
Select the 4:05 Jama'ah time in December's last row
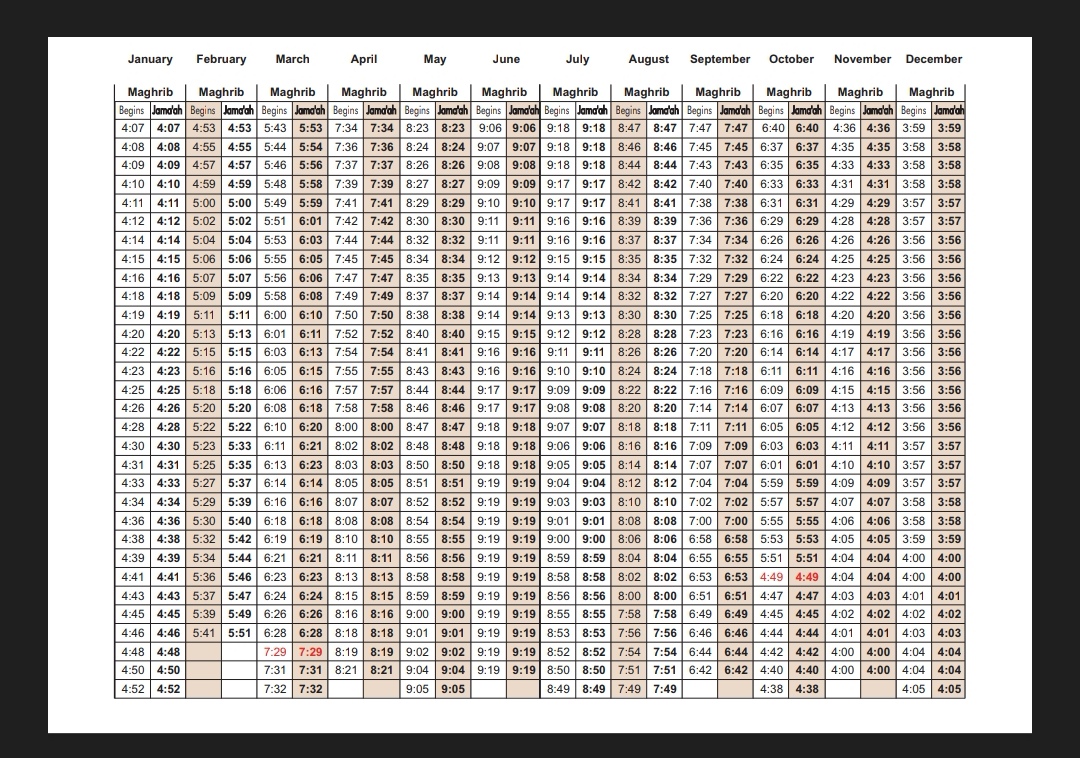(x=949, y=689)
